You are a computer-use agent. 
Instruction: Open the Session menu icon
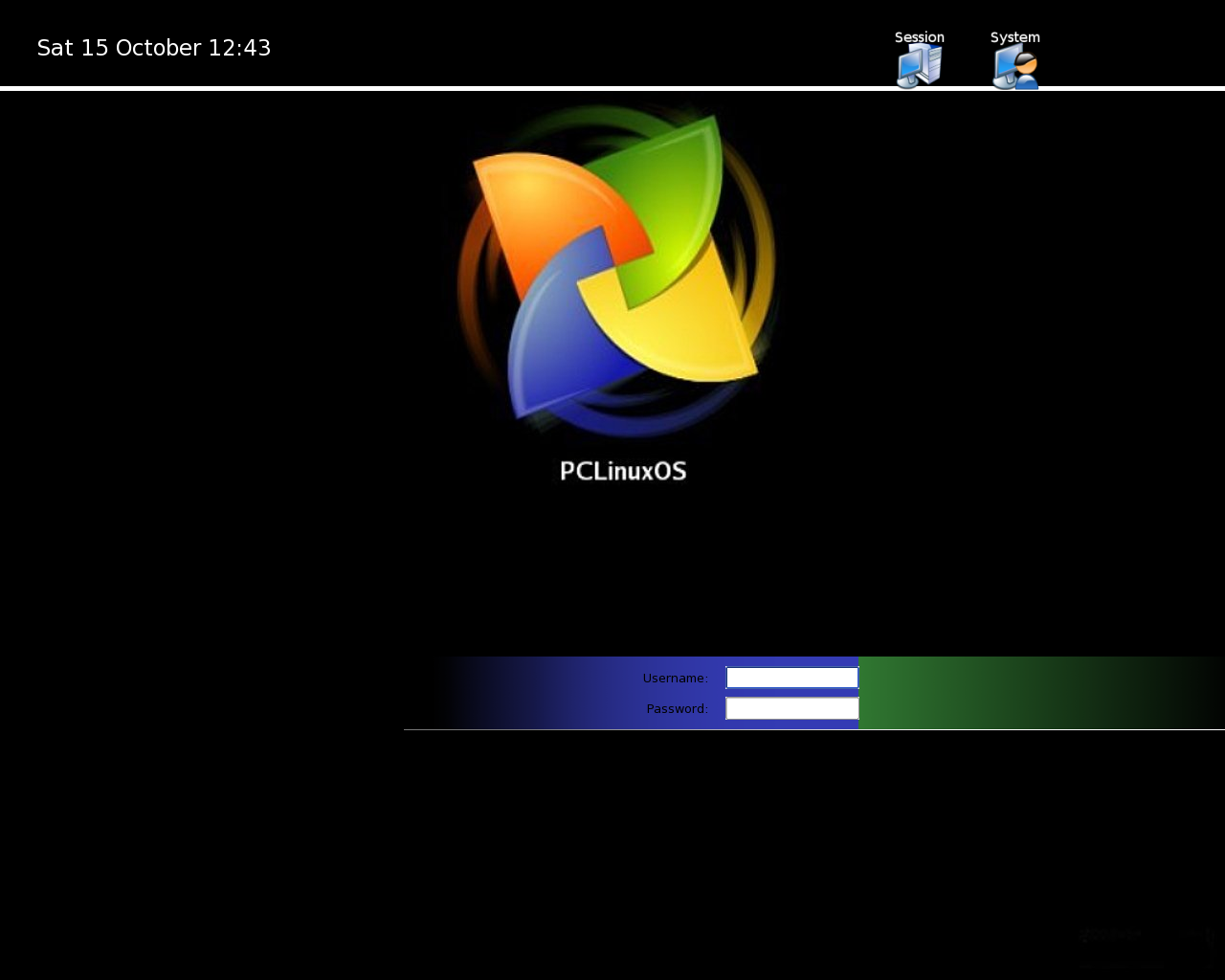[x=919, y=66]
